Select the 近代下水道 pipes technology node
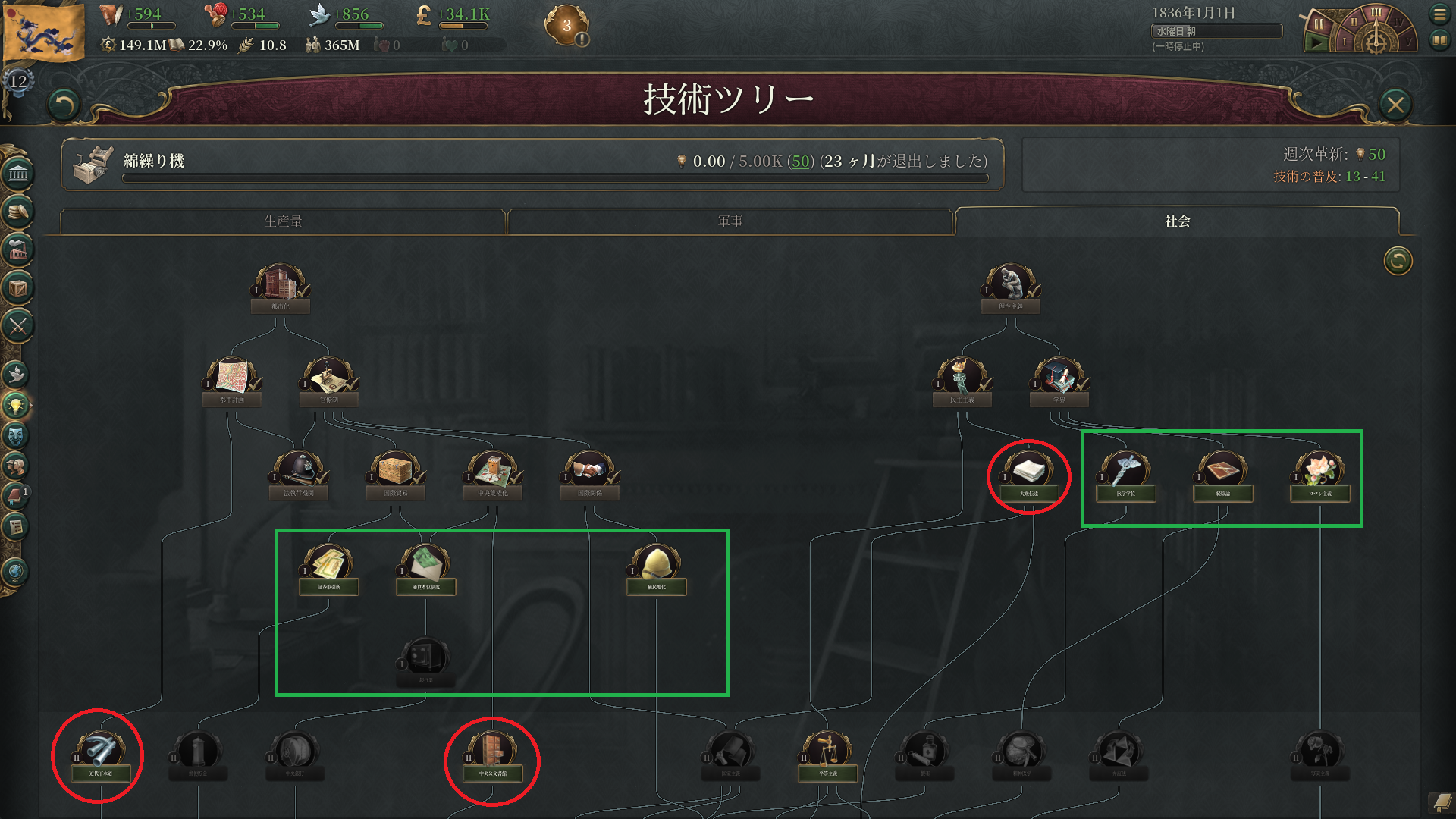1456x819 pixels. [x=100, y=757]
